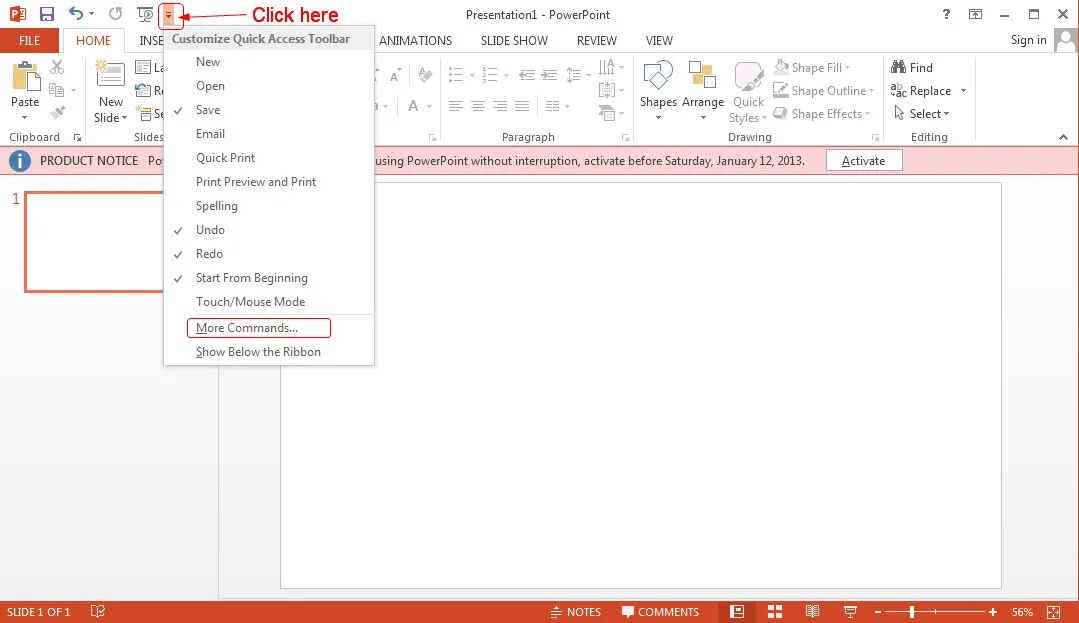Click Start From Beginning slideshow icon
Image resolution: width=1079 pixels, height=623 pixels.
[x=145, y=14]
